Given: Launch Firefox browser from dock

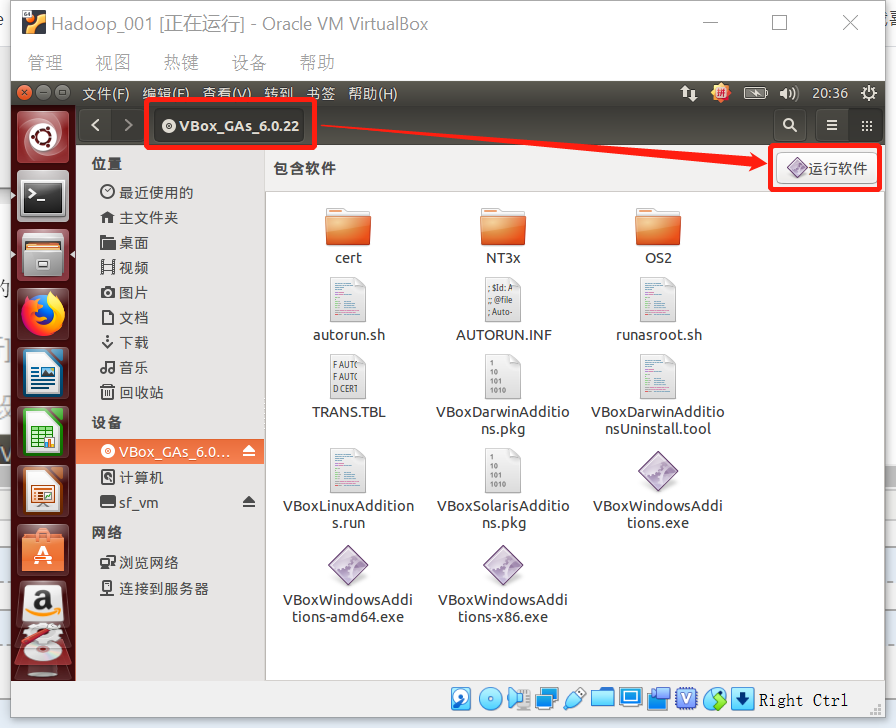Looking at the screenshot, I should coord(43,314).
